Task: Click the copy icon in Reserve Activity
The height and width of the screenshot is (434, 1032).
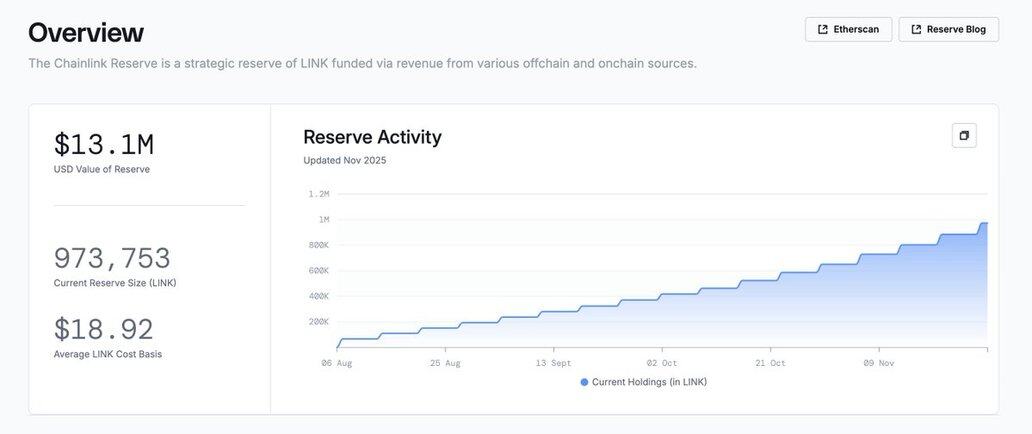Action: click(964, 136)
